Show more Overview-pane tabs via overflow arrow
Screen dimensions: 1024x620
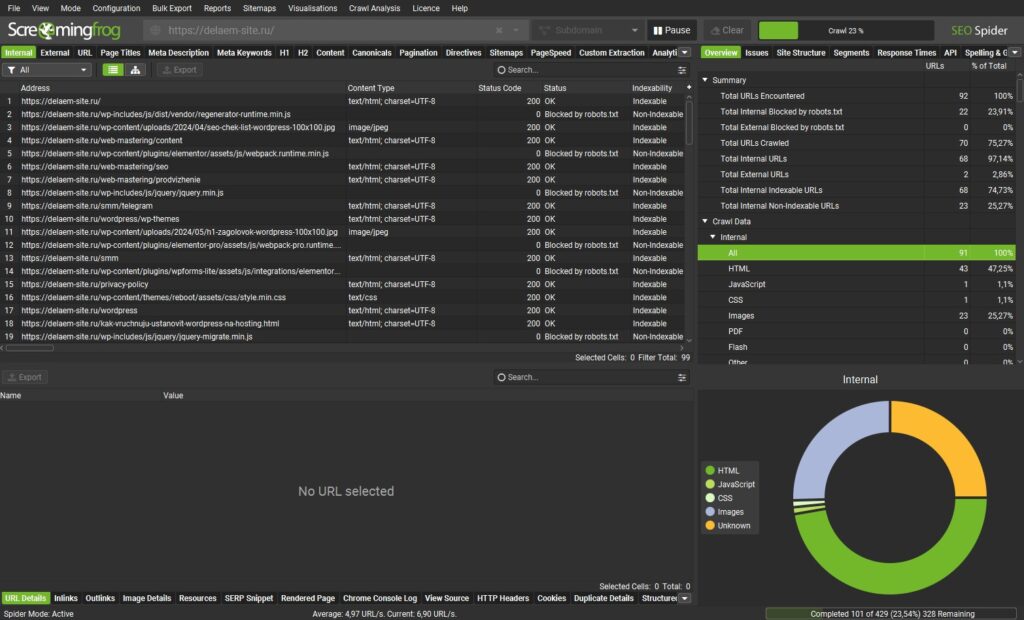(x=1015, y=53)
